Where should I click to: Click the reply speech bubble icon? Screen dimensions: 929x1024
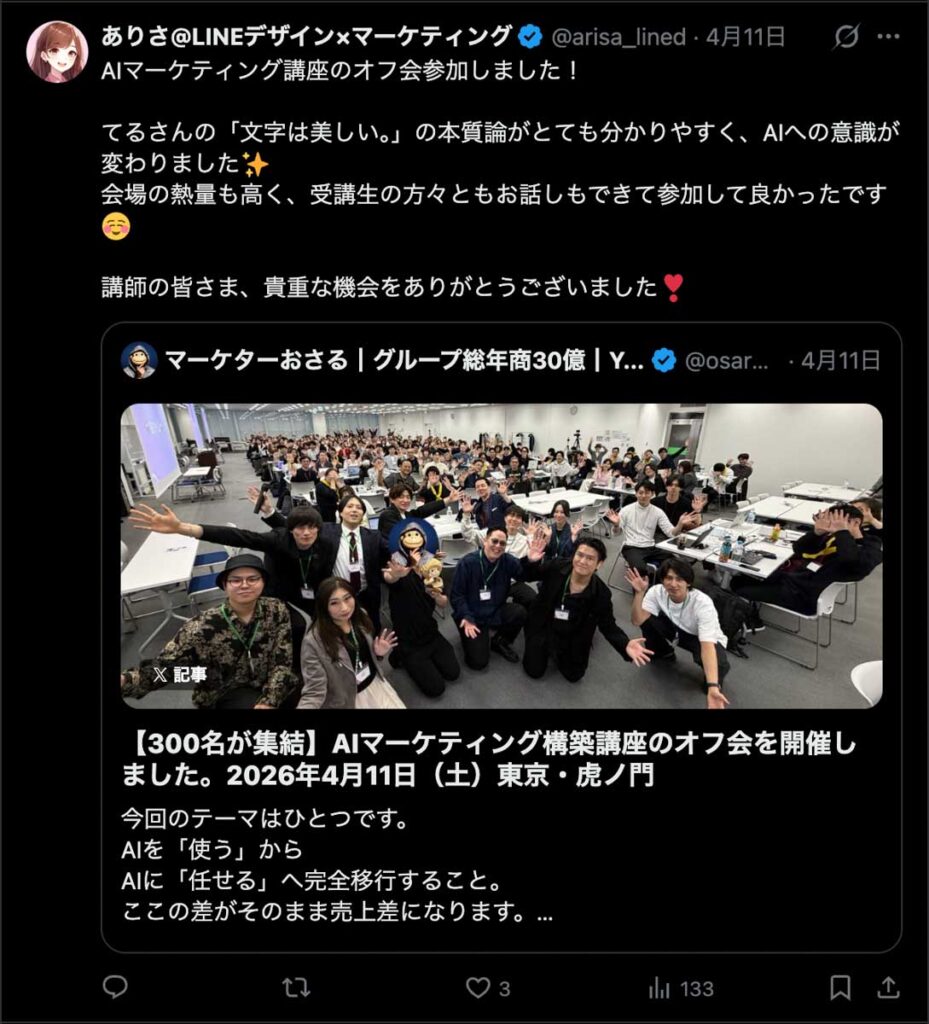[x=116, y=987]
